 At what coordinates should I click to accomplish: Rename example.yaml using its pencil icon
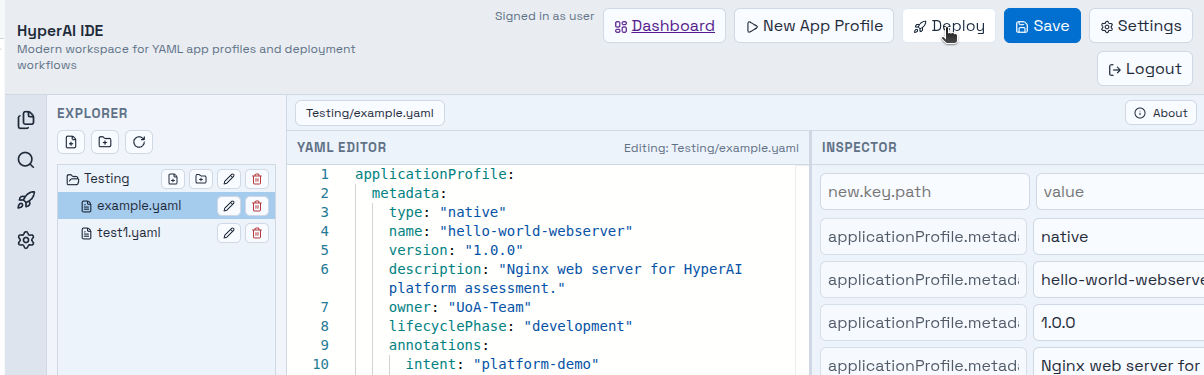[x=229, y=206]
